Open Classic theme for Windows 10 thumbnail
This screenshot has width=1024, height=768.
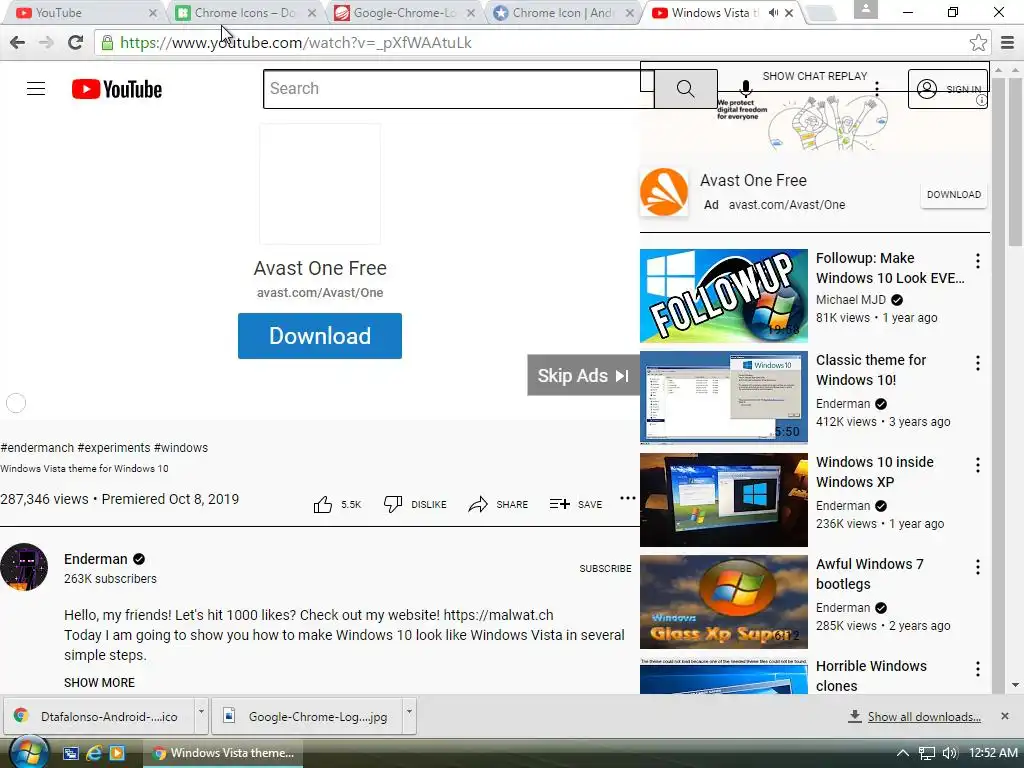(724, 398)
